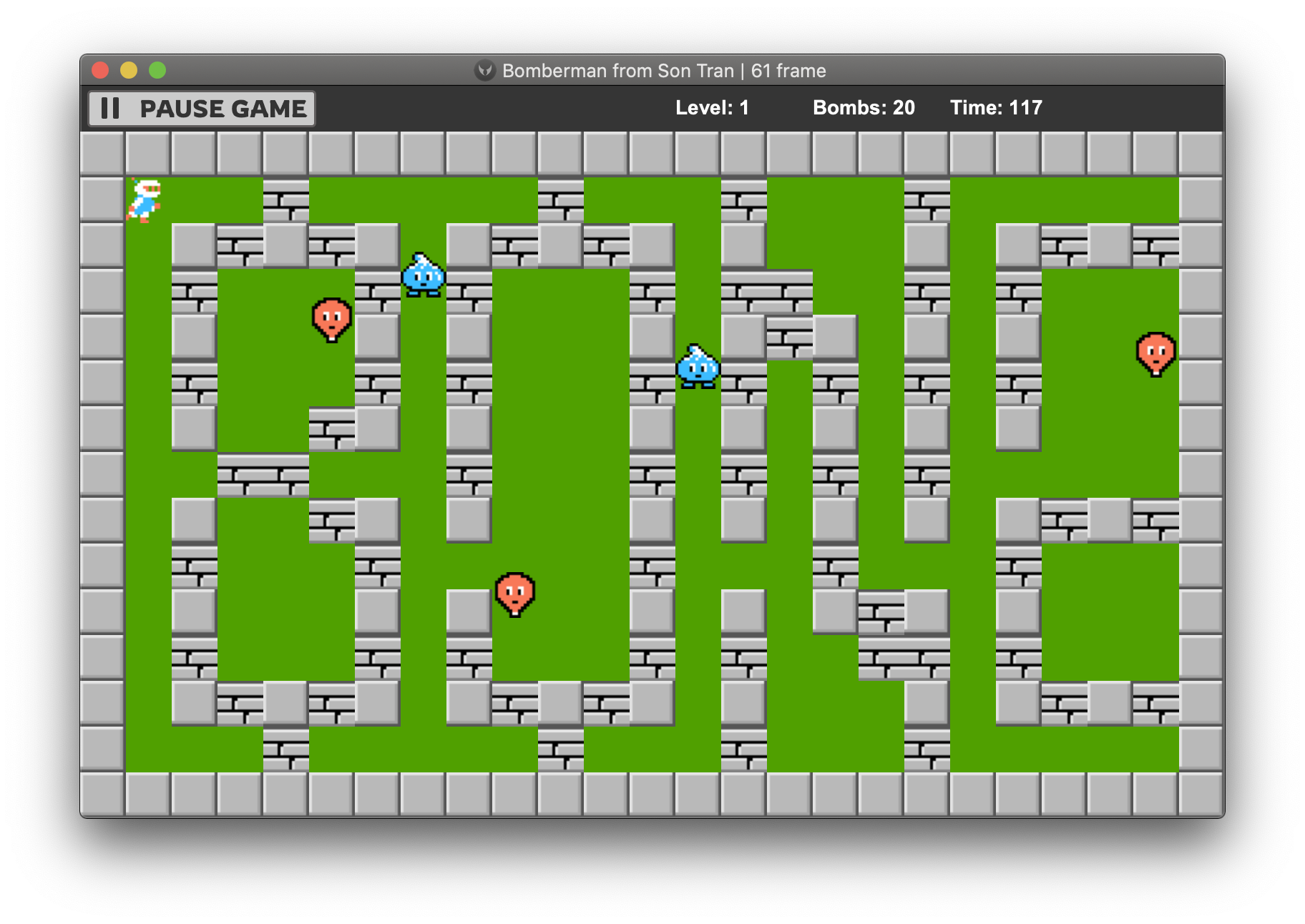Click the red balloon enemy at the upper left
Viewport: 1305px width, 924px height.
point(332,320)
